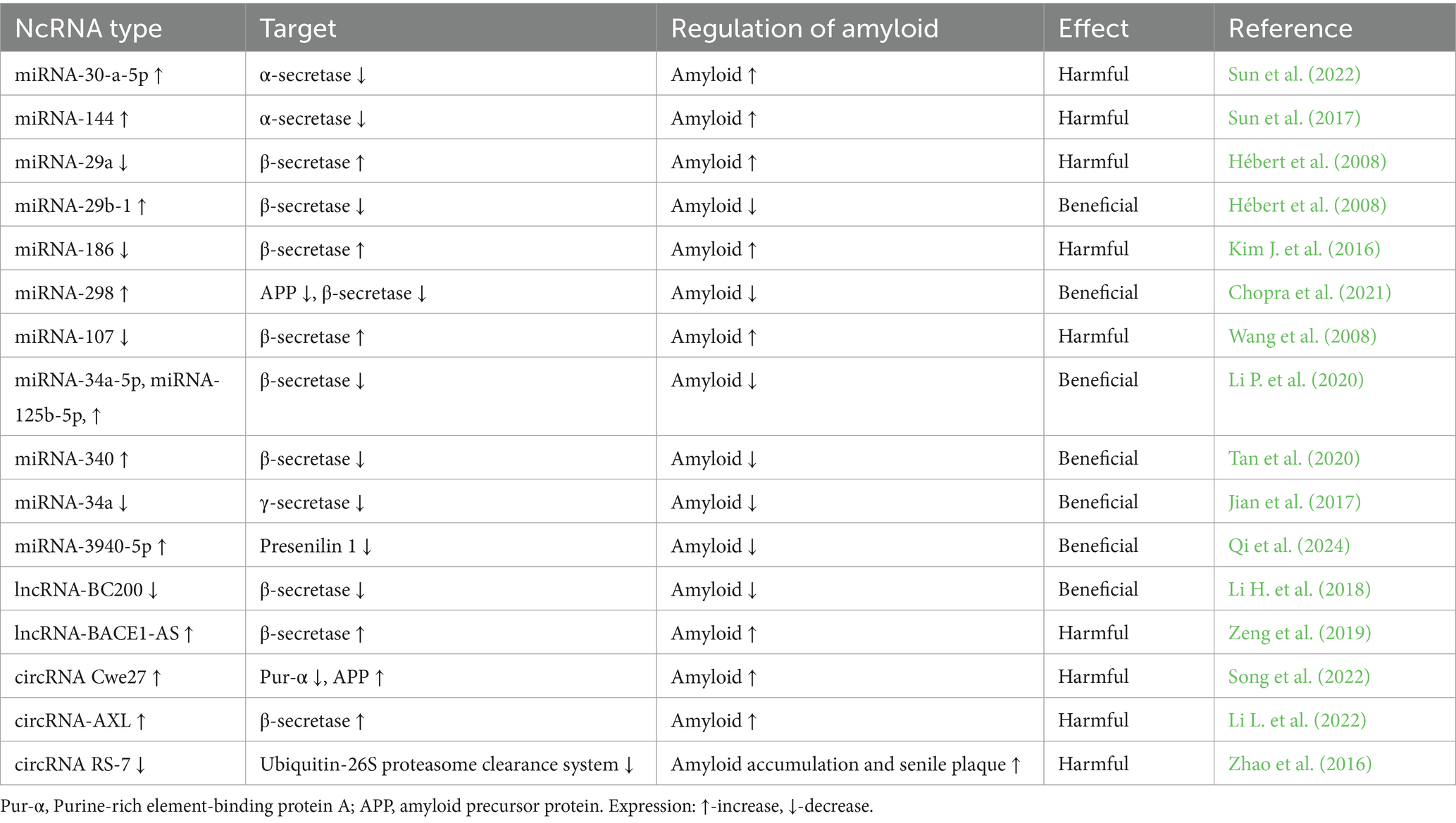This screenshot has height=823, width=1456.
Task: Click the Li P. et al. (2020) reference
Action: 1295,380
